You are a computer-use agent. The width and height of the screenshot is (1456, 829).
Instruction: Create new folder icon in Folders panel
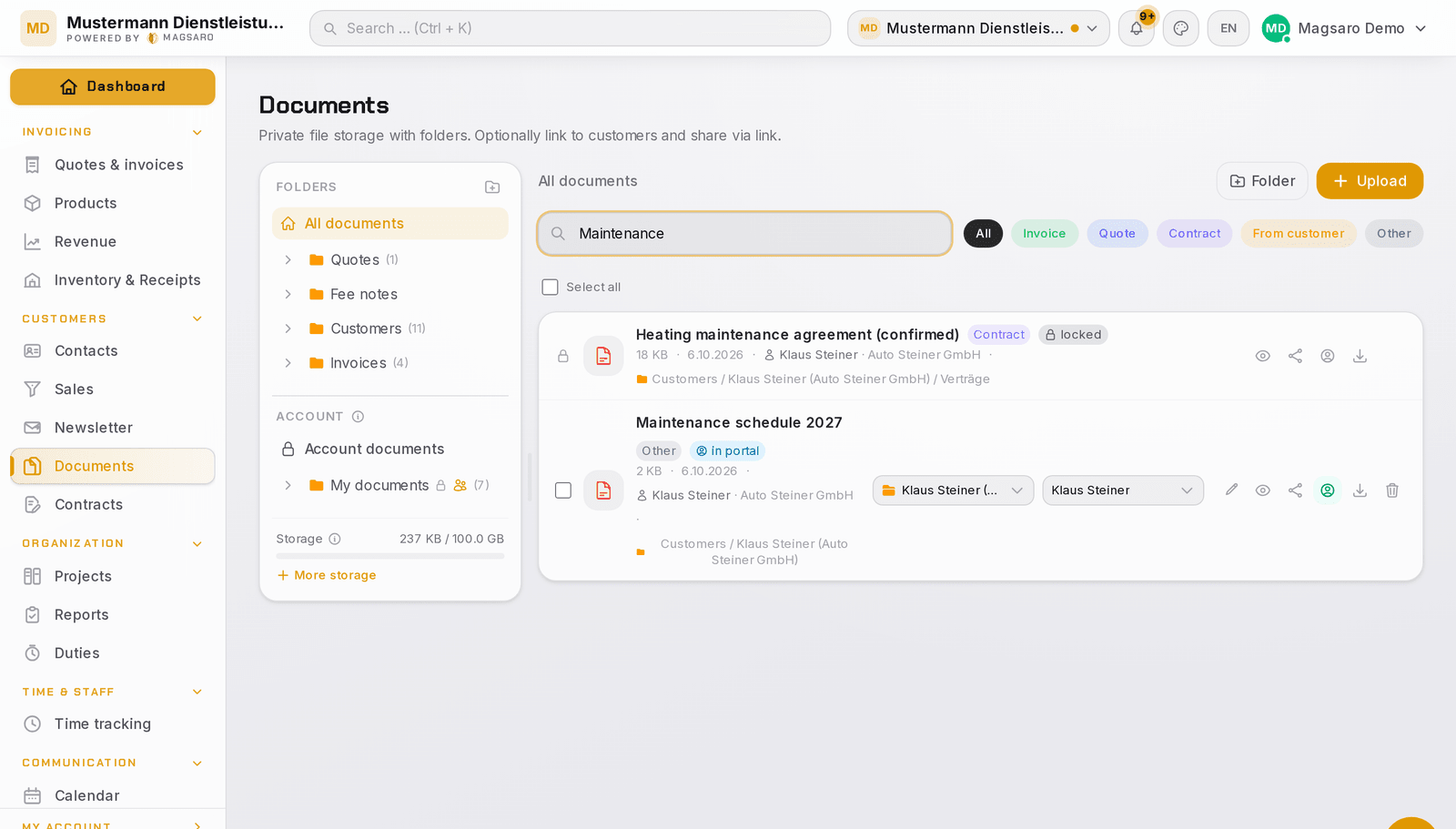492,187
